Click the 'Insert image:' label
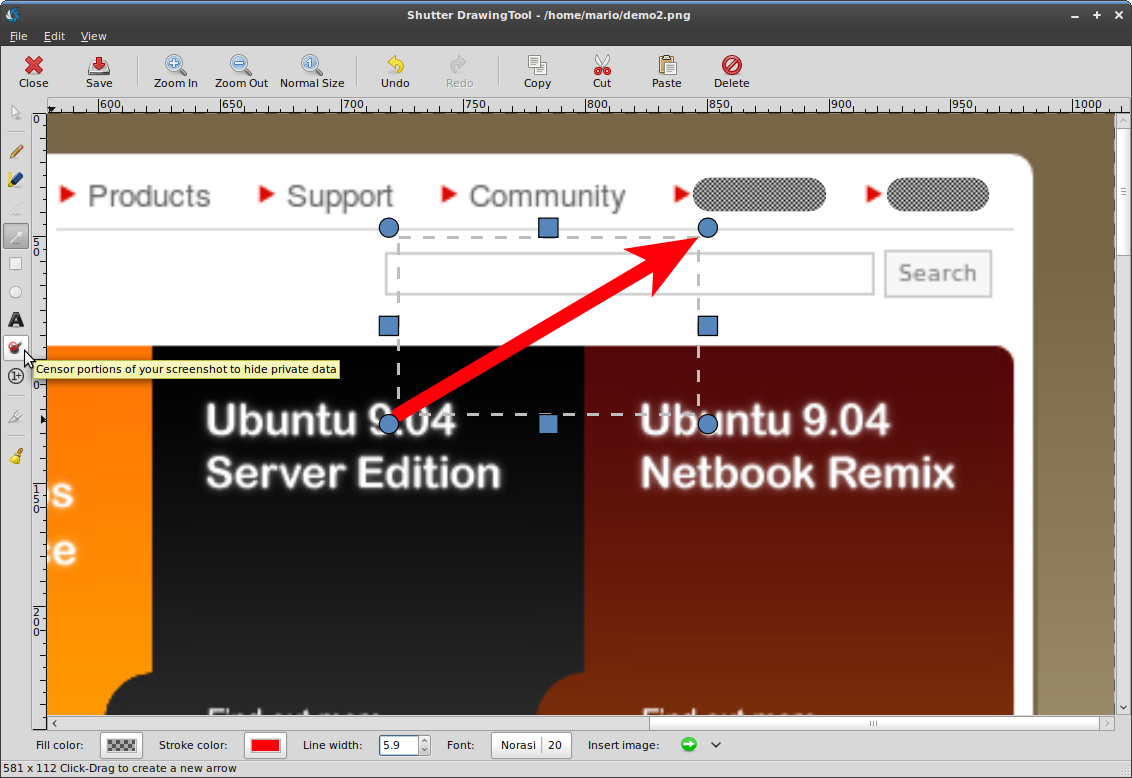The image size is (1132, 778). (x=623, y=746)
